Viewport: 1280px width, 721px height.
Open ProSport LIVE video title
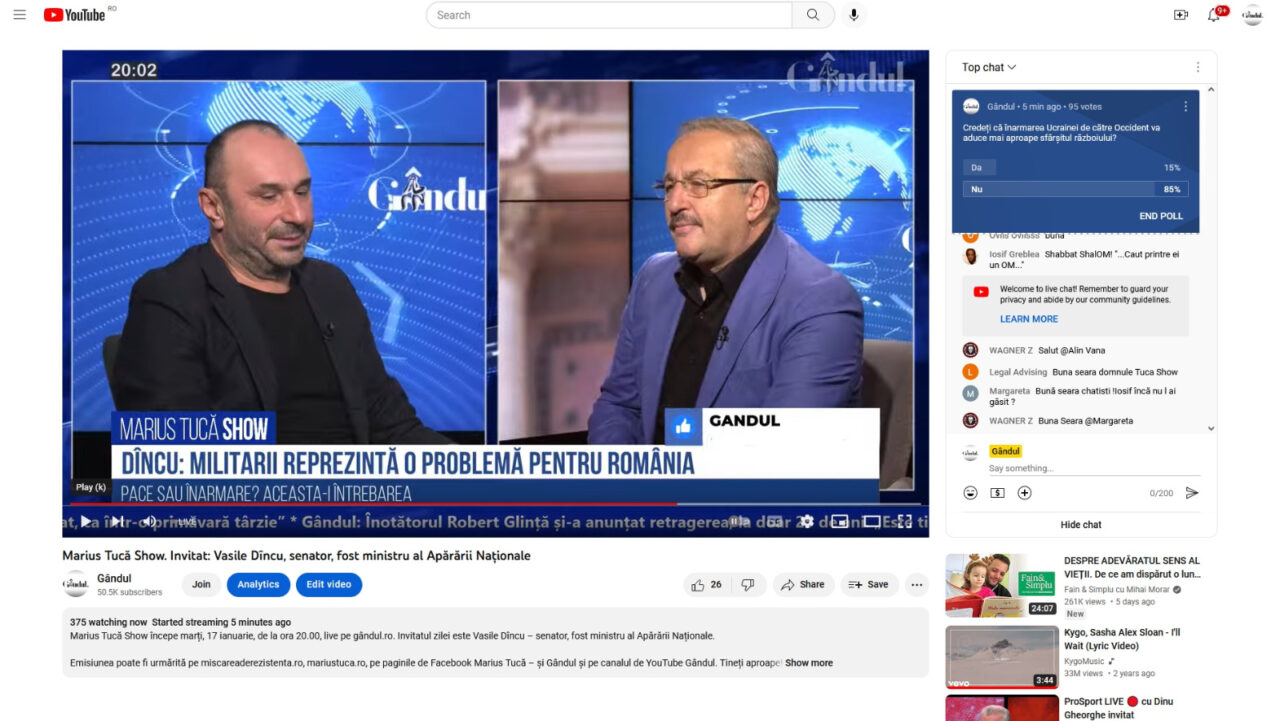pyautogui.click(x=1117, y=708)
